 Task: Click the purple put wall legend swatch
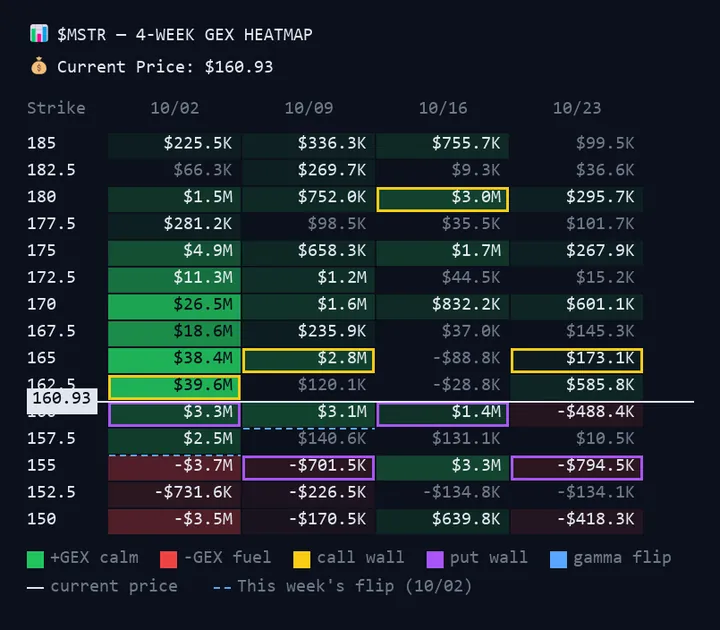(435, 560)
